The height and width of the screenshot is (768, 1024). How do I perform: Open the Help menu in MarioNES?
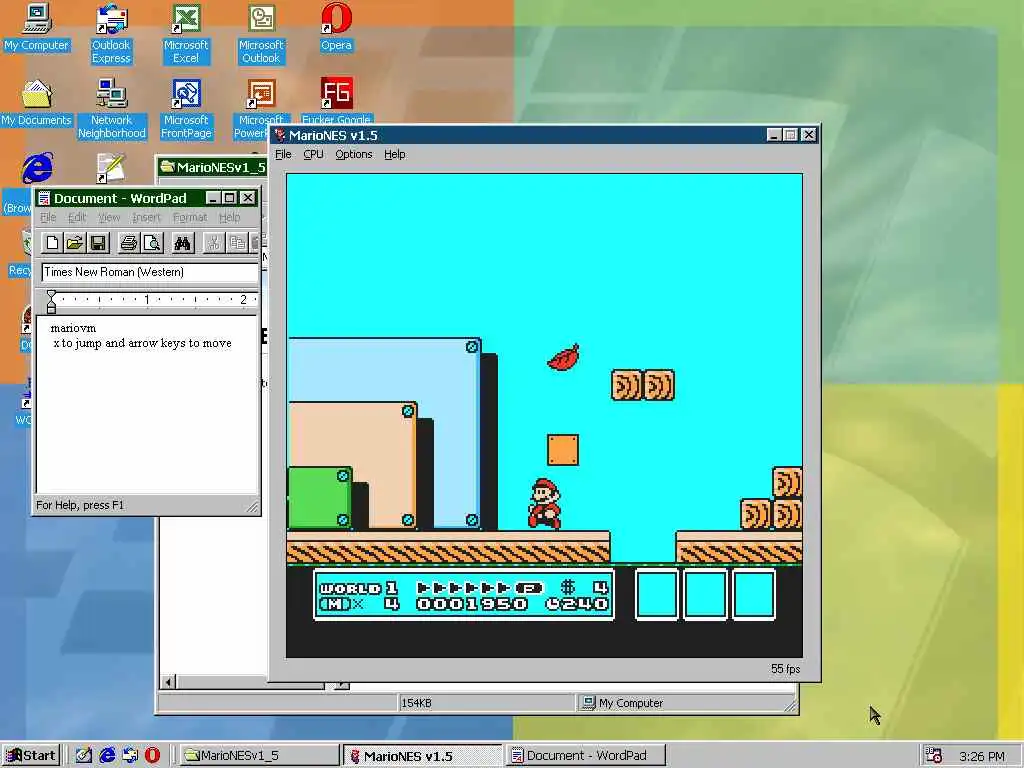click(x=394, y=155)
